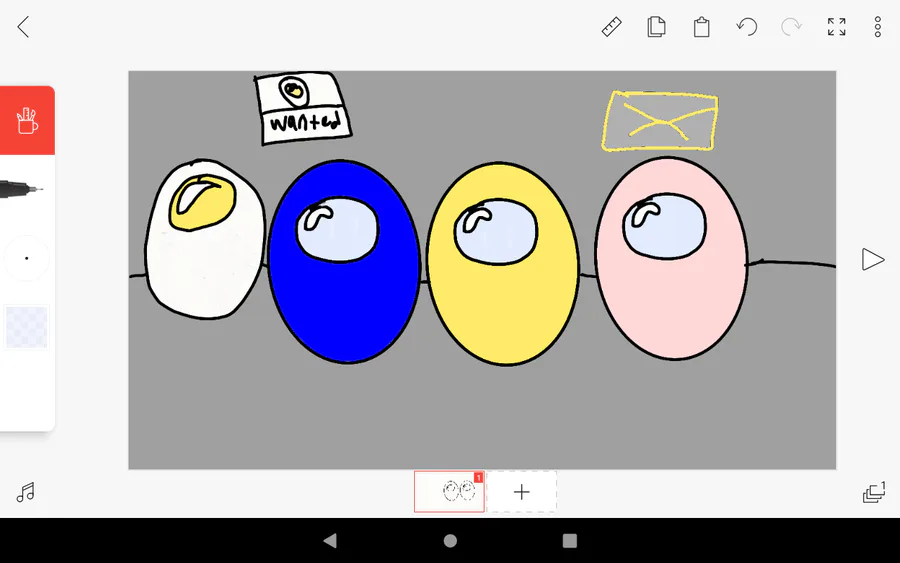900x563 pixels.
Task: Undo the last stroke
Action: [747, 27]
